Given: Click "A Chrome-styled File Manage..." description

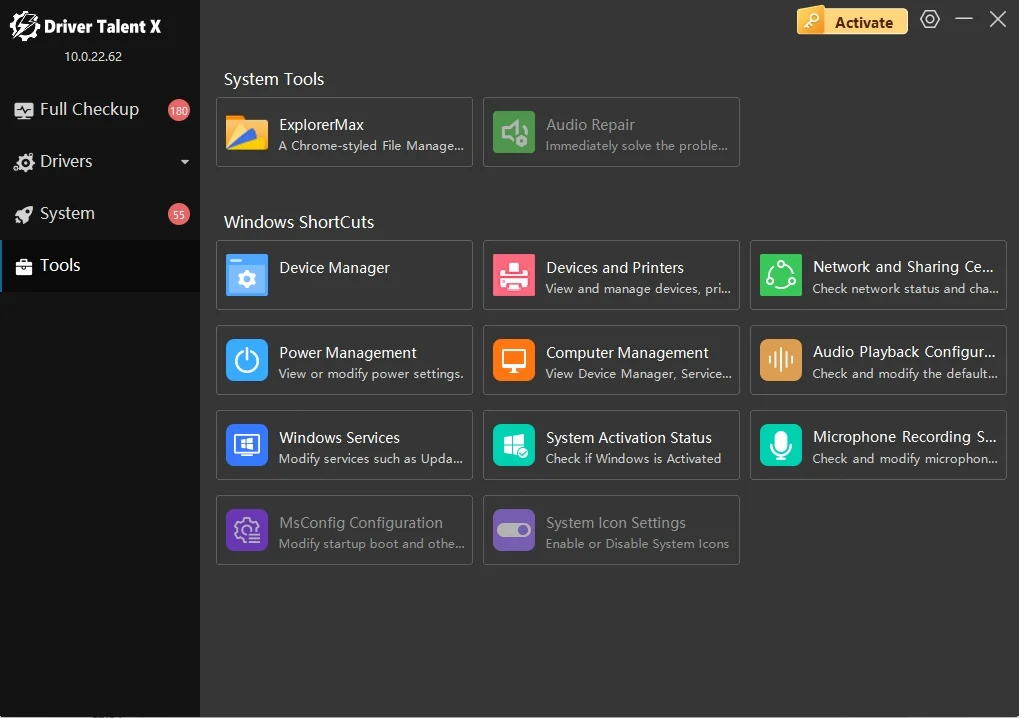Looking at the screenshot, I should click(371, 146).
